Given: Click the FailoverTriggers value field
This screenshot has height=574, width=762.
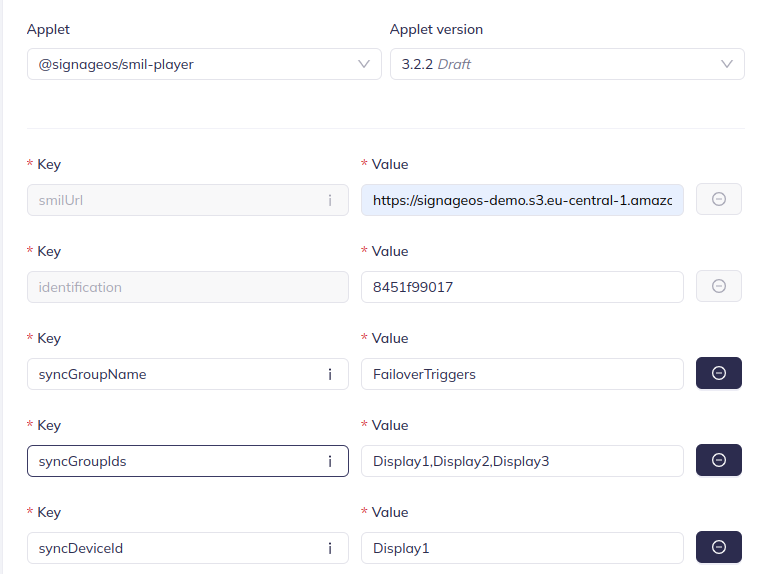Looking at the screenshot, I should click(x=522, y=374).
